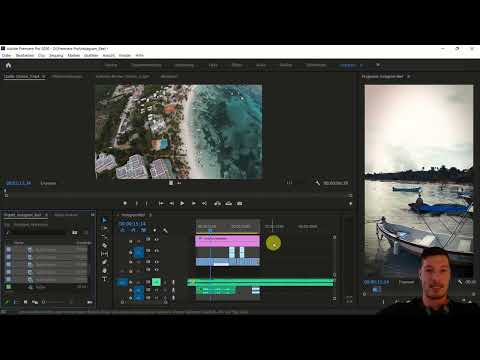Select the Type tool
480x360 pixels.
[x=105, y=279]
